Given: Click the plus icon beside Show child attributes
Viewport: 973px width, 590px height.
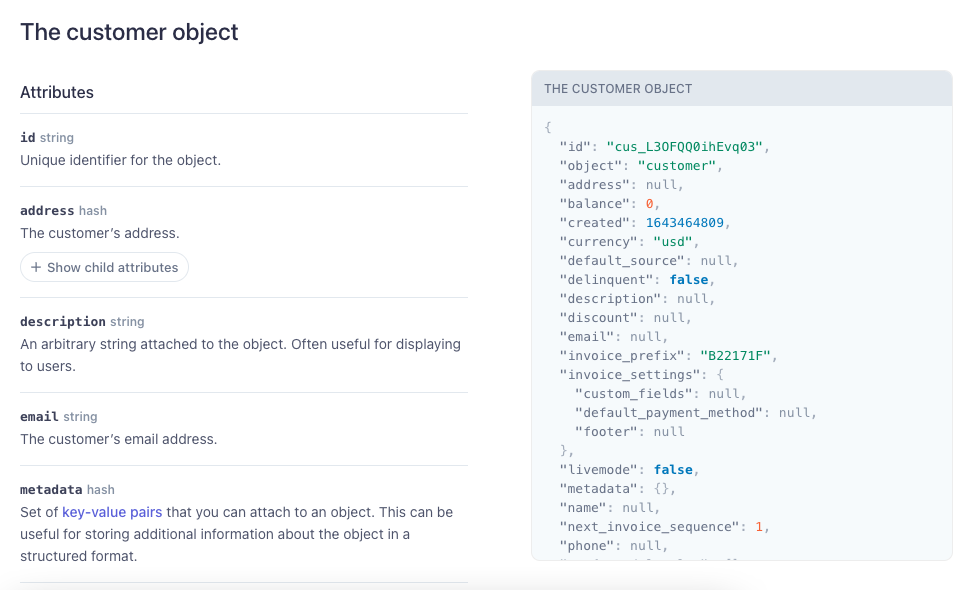Looking at the screenshot, I should pyautogui.click(x=36, y=267).
